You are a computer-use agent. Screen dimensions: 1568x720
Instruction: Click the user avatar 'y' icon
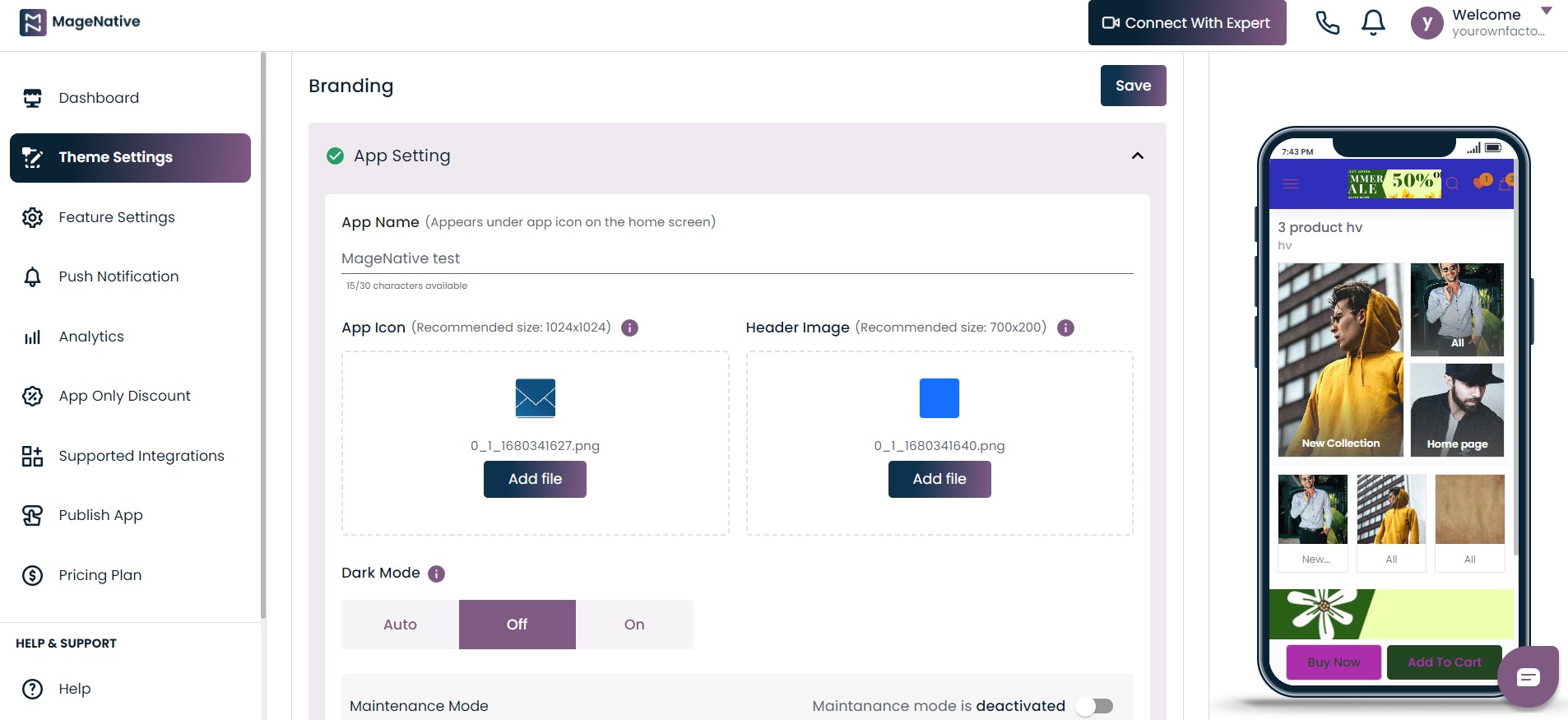[1427, 23]
